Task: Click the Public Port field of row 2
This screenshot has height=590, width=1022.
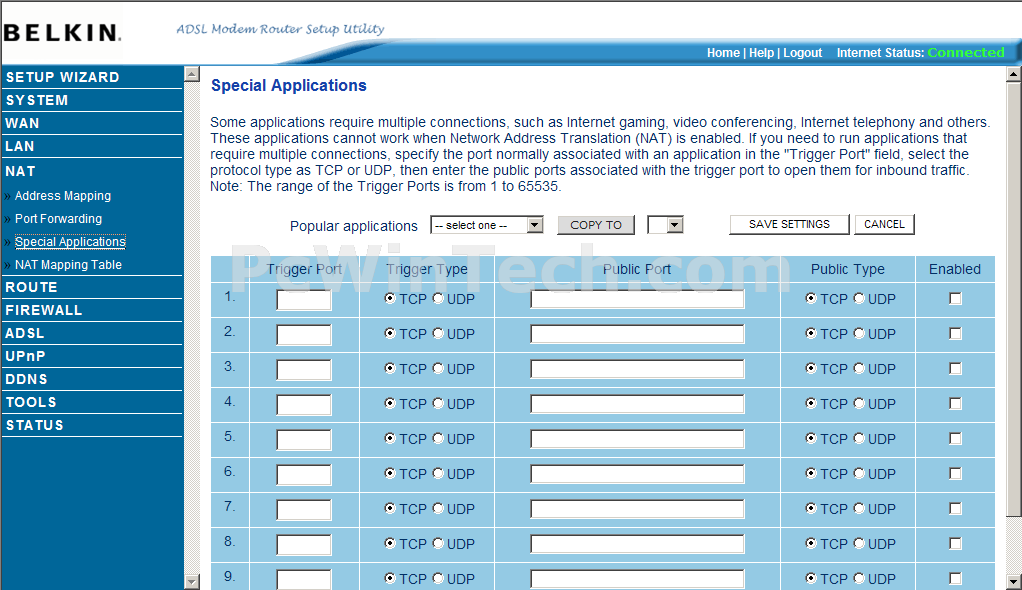Action: coord(637,334)
